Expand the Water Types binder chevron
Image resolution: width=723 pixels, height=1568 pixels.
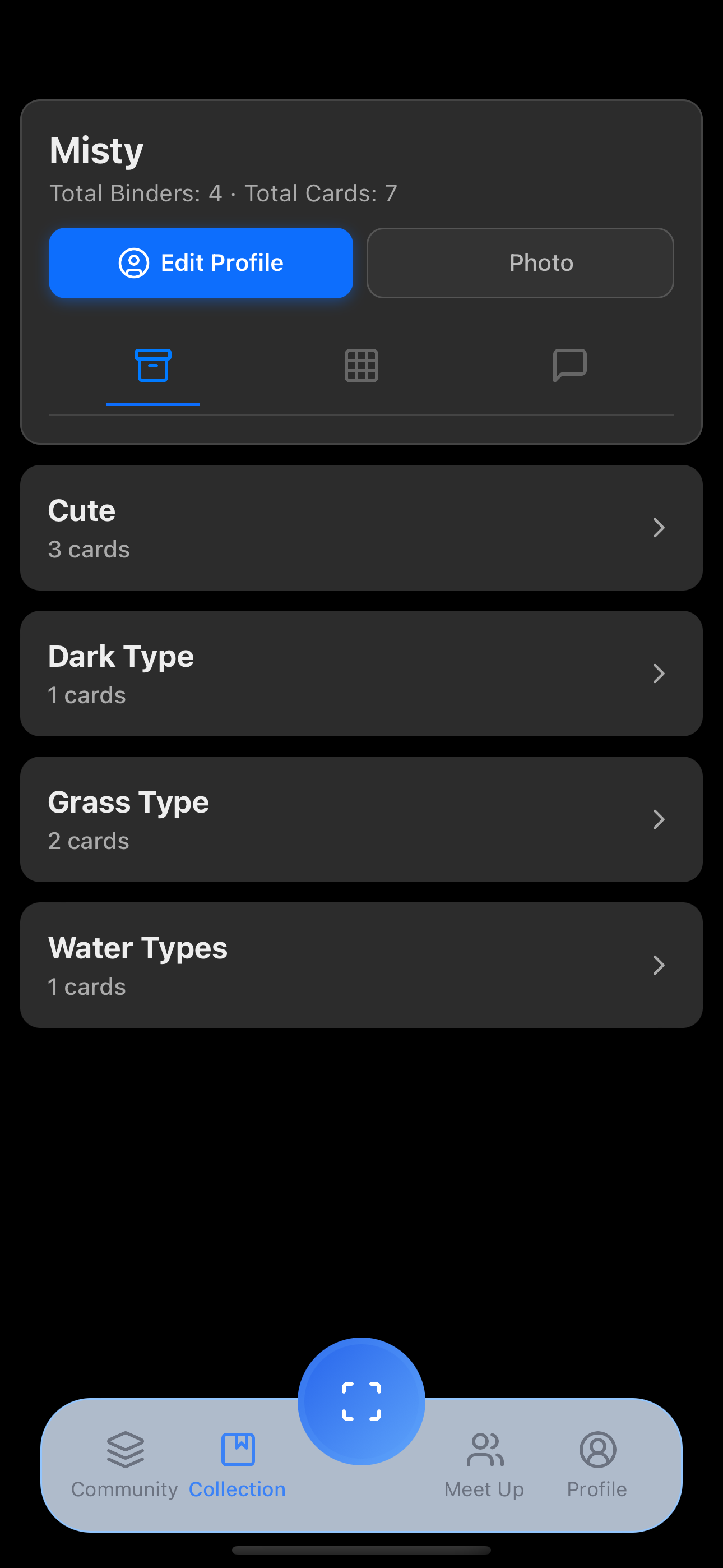pos(659,965)
